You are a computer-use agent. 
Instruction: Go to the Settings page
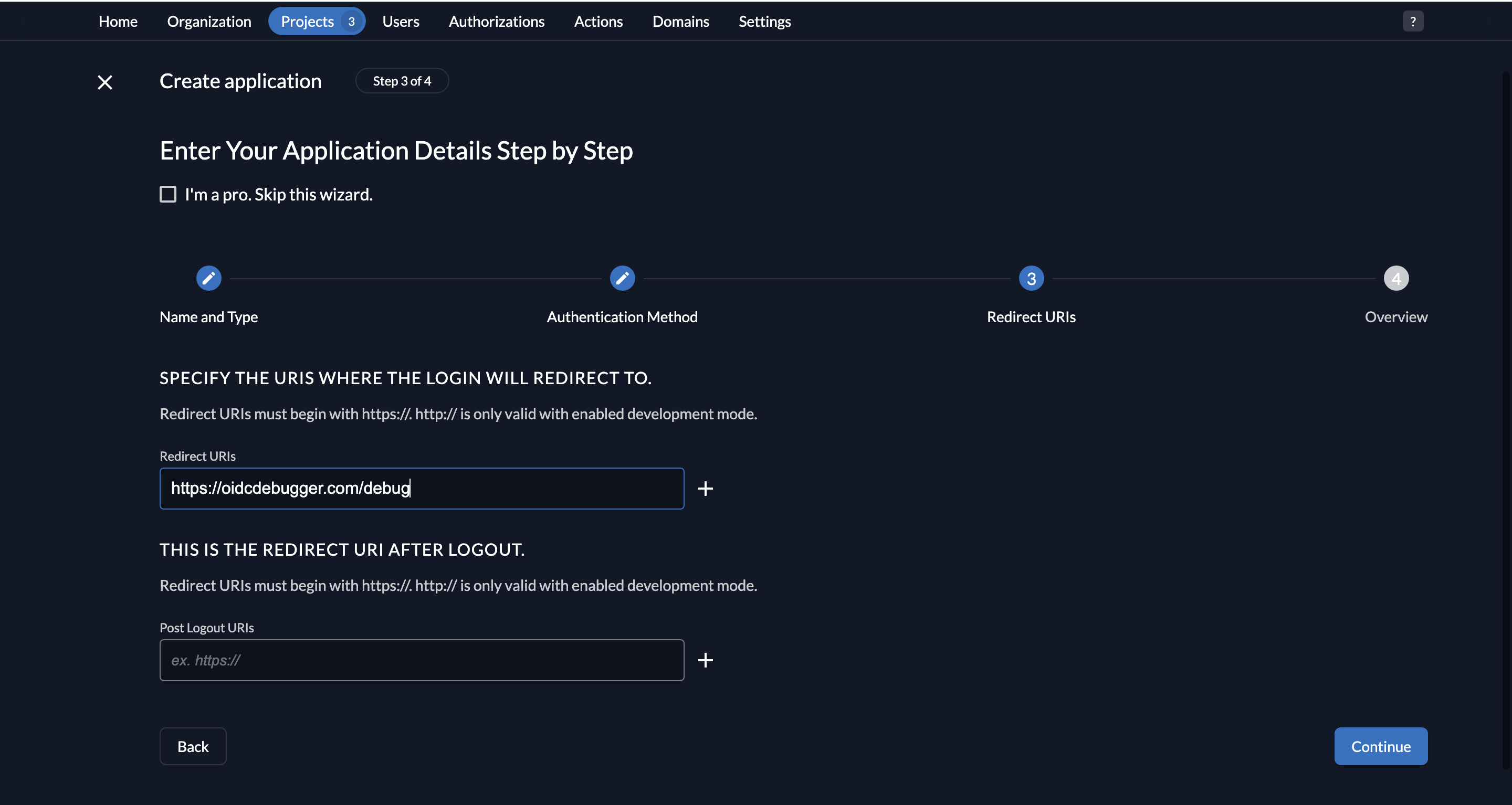click(764, 21)
